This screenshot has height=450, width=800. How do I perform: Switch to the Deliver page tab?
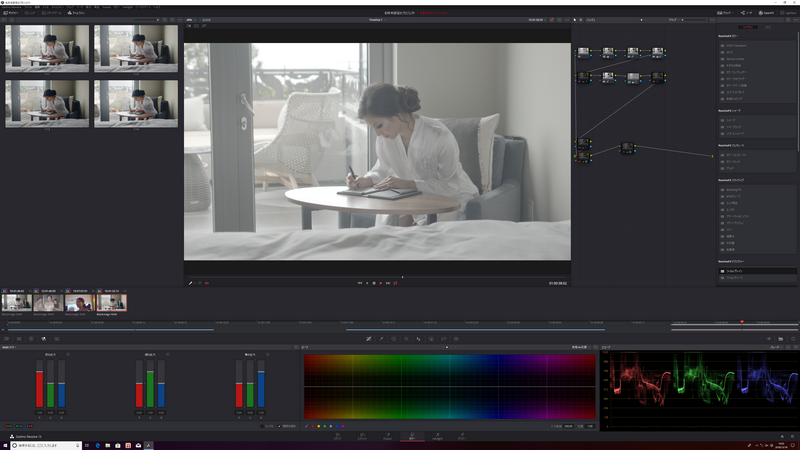[462, 436]
